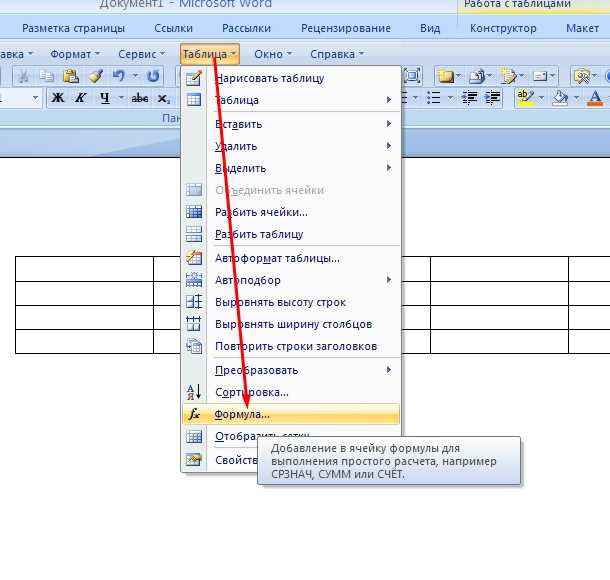Switch to the Макет tab

click(x=582, y=28)
